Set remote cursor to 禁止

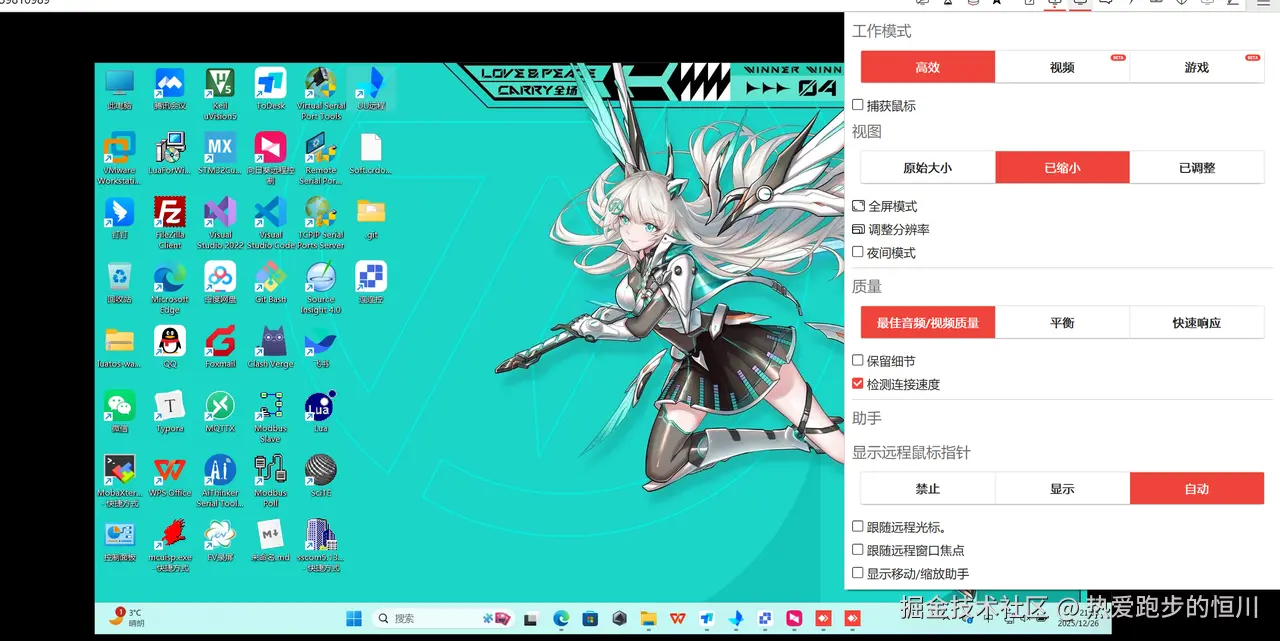(928, 488)
